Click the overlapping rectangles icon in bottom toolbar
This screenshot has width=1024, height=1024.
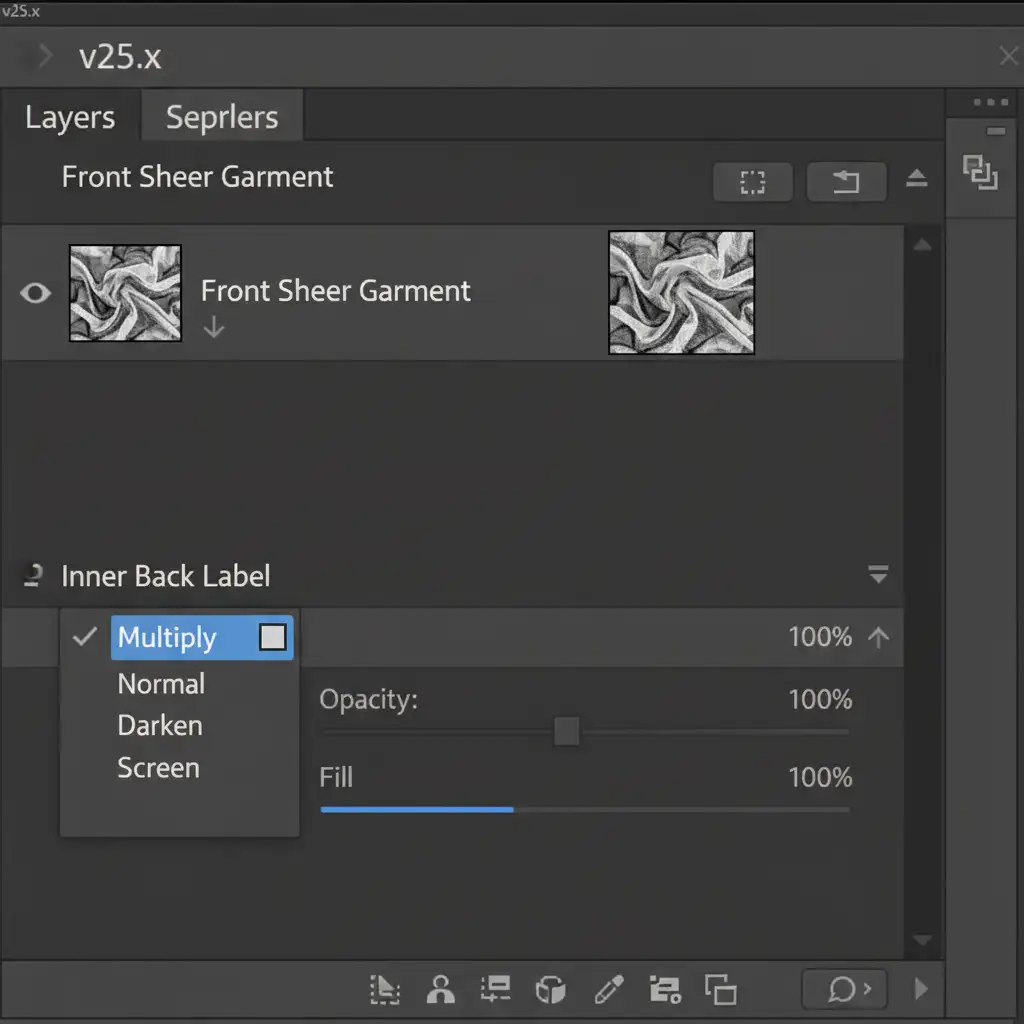[720, 990]
